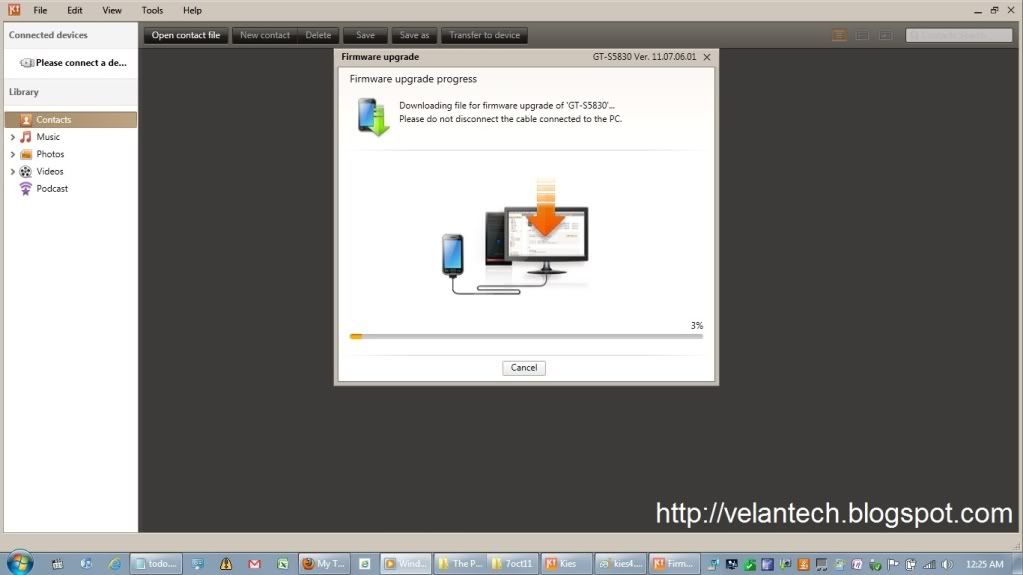Close the Firmware upgrade dialog
This screenshot has height=575, width=1023.
tap(707, 57)
